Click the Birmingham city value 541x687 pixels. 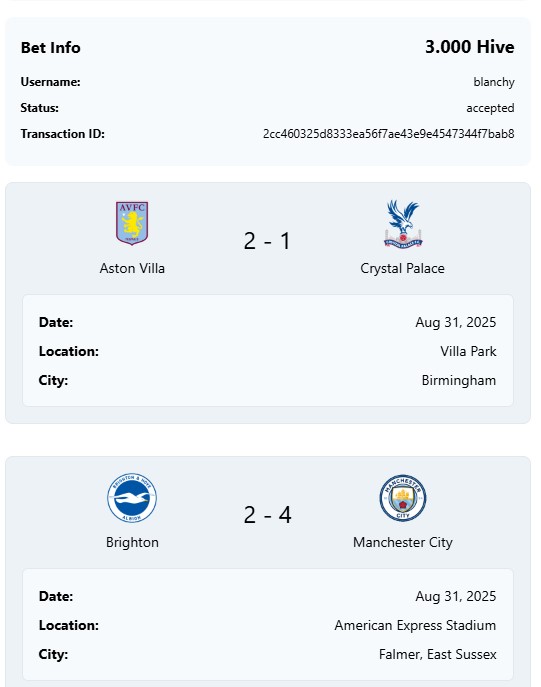[459, 380]
